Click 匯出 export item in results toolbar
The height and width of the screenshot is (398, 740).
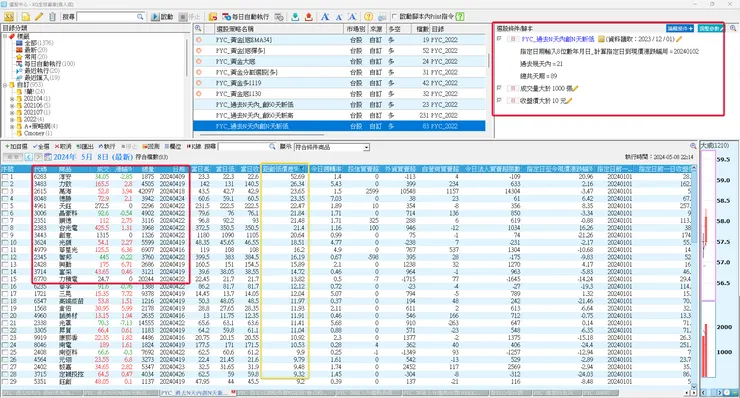pyautogui.click(x=85, y=147)
